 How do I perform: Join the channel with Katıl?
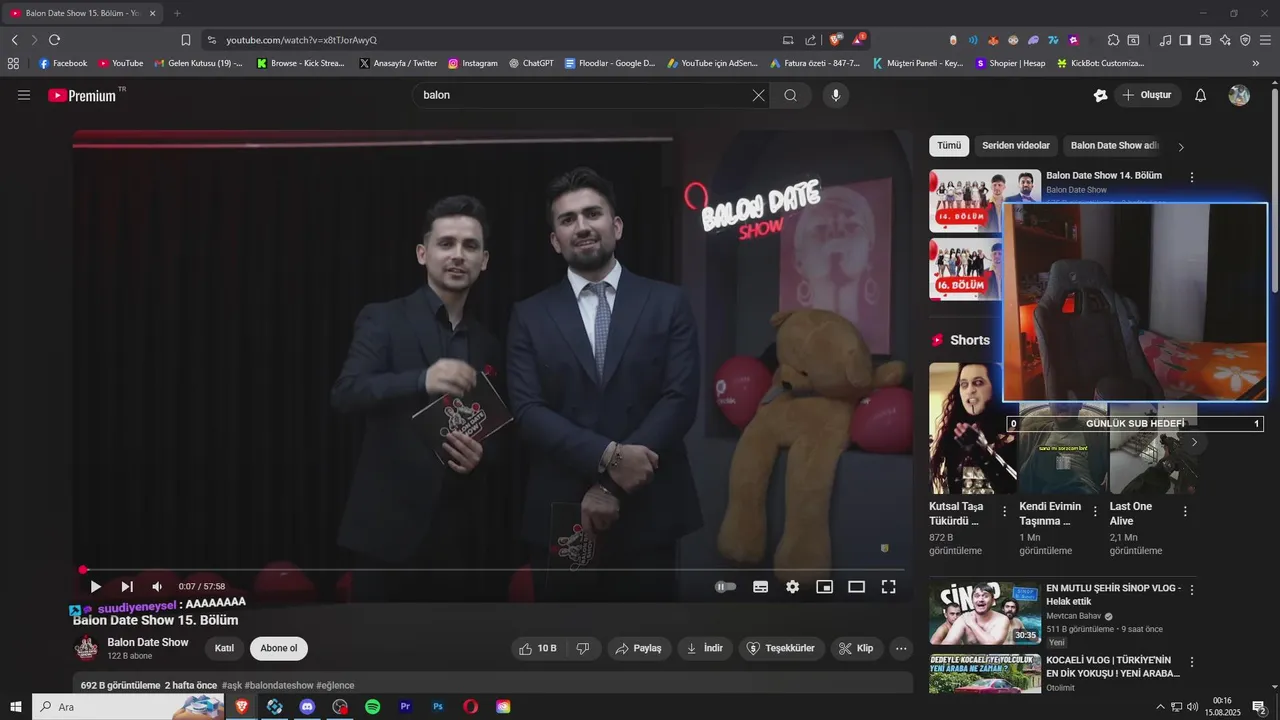tap(224, 648)
